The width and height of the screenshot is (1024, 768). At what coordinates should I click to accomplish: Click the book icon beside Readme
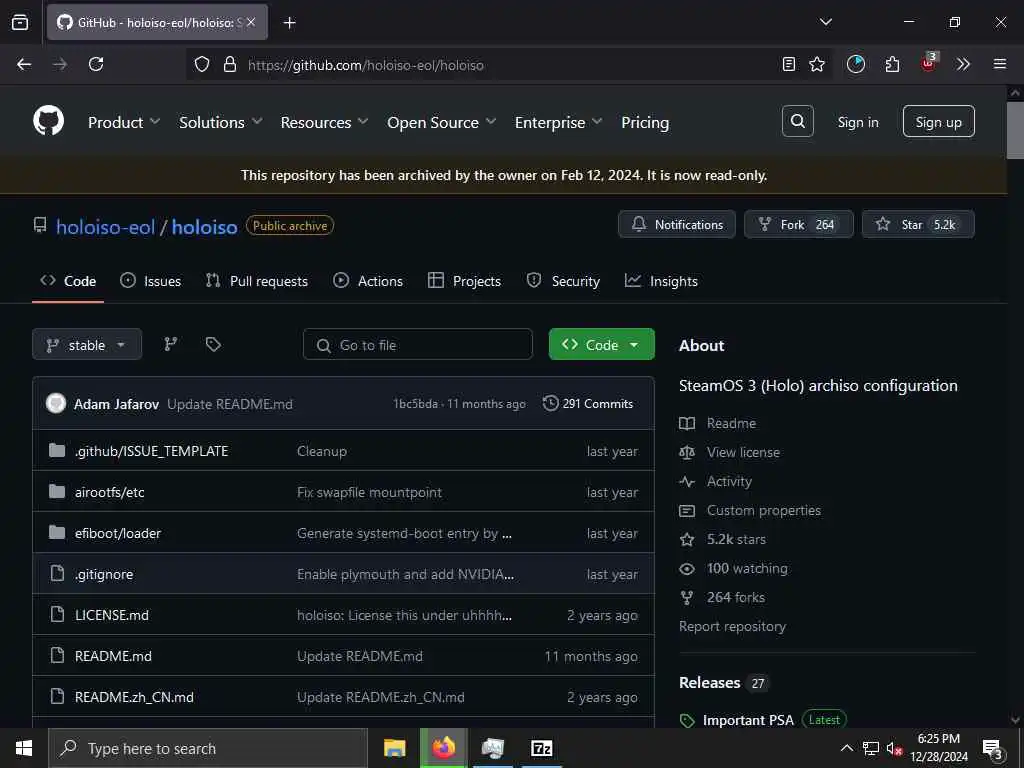(x=687, y=423)
